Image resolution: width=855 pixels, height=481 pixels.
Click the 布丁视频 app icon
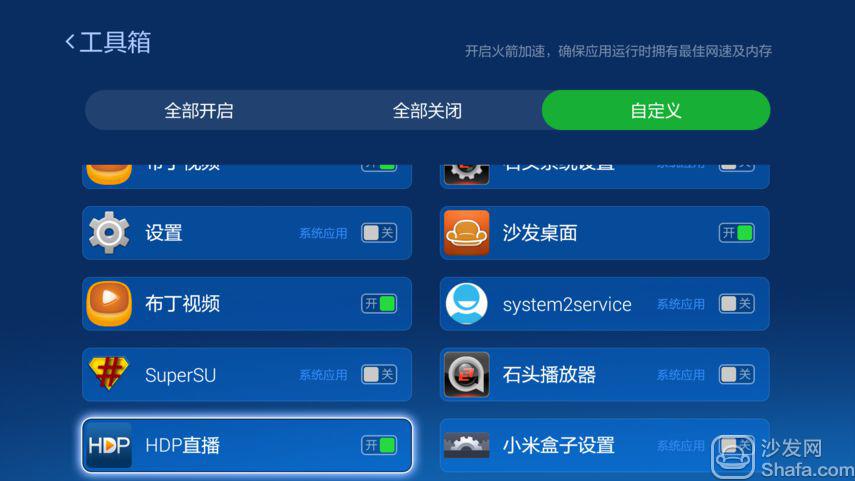pyautogui.click(x=109, y=304)
